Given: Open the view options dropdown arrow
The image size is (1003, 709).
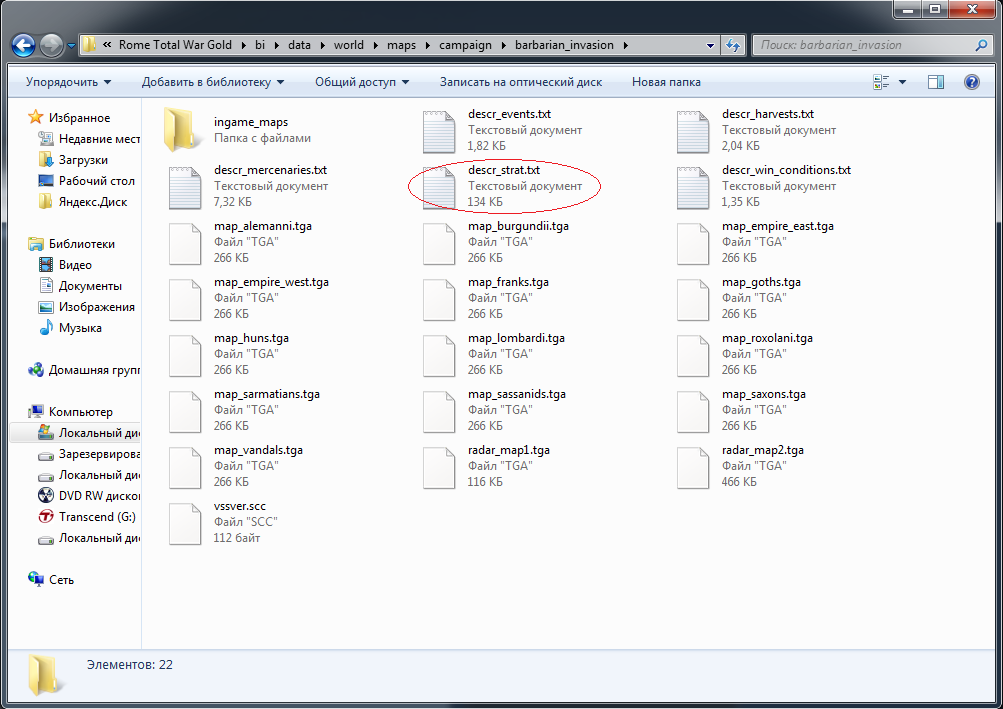Looking at the screenshot, I should coord(903,82).
